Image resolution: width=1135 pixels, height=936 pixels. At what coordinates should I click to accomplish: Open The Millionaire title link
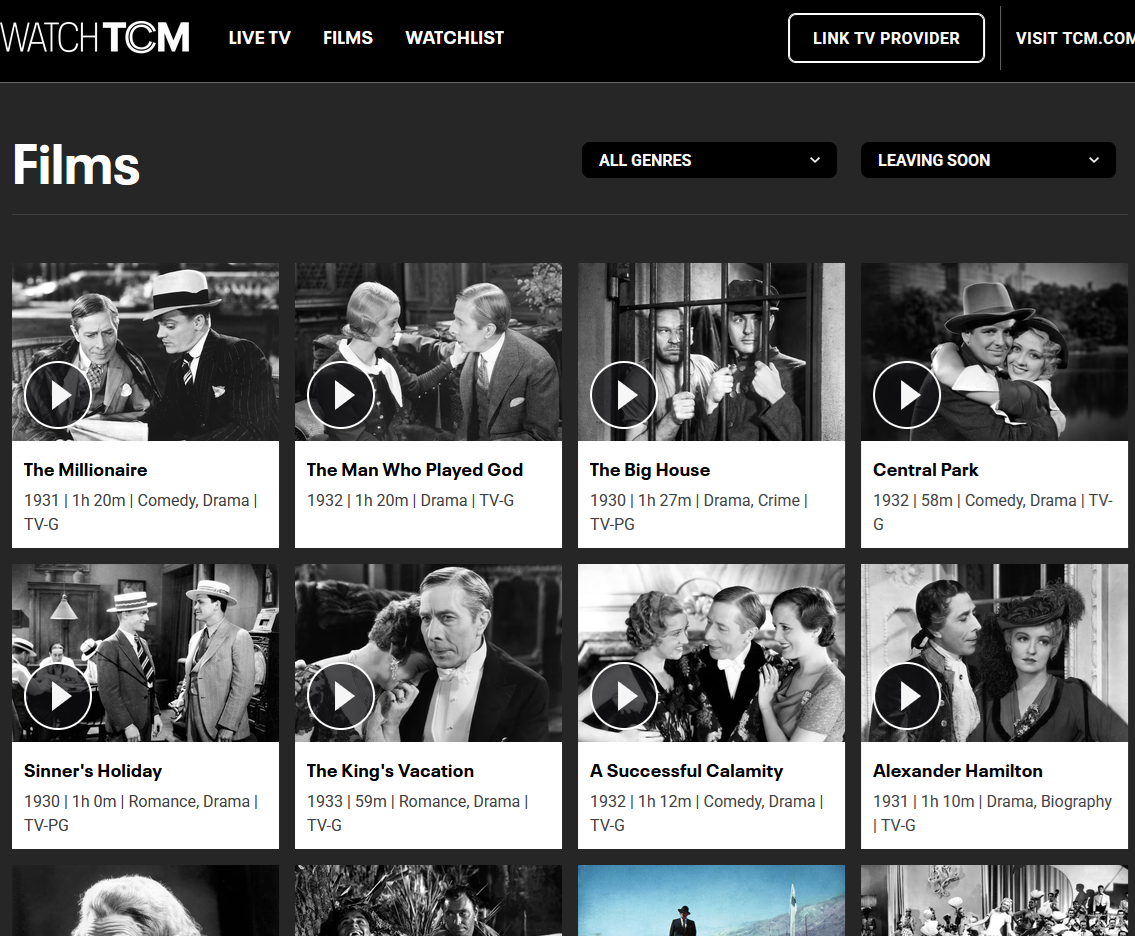click(85, 470)
